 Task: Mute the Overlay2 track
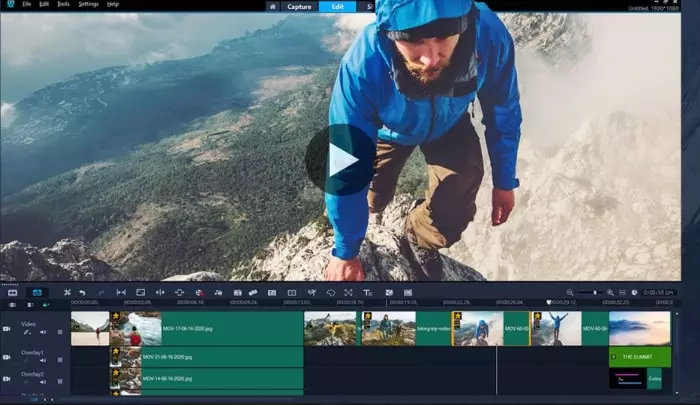pos(43,382)
